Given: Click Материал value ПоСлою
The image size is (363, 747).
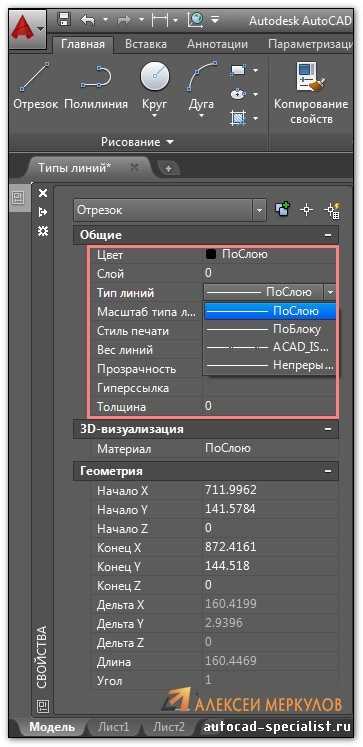Looking at the screenshot, I should [227, 448].
